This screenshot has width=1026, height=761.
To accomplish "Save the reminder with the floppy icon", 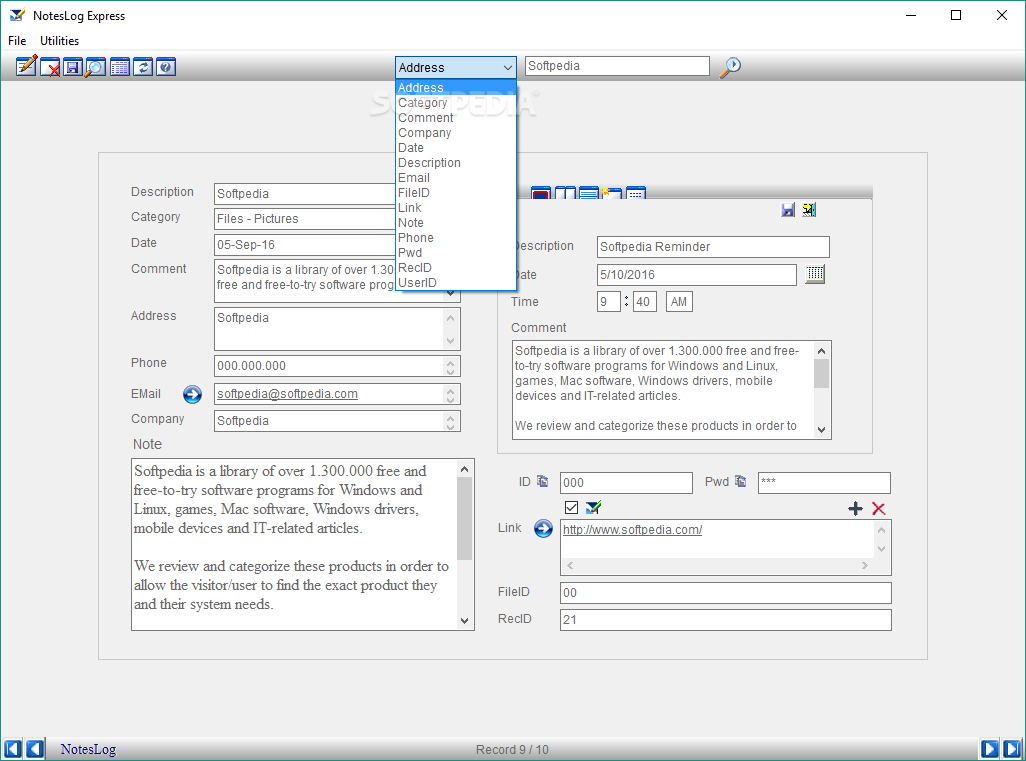I will pyautogui.click(x=788, y=209).
